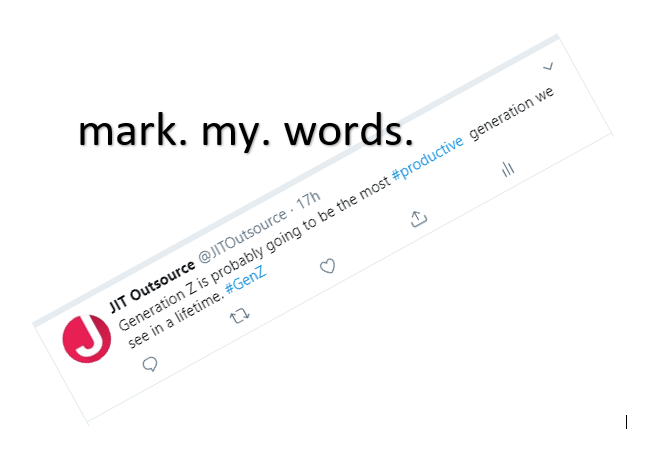
Task: Click the reply speech bubble icon
Action: [x=151, y=365]
